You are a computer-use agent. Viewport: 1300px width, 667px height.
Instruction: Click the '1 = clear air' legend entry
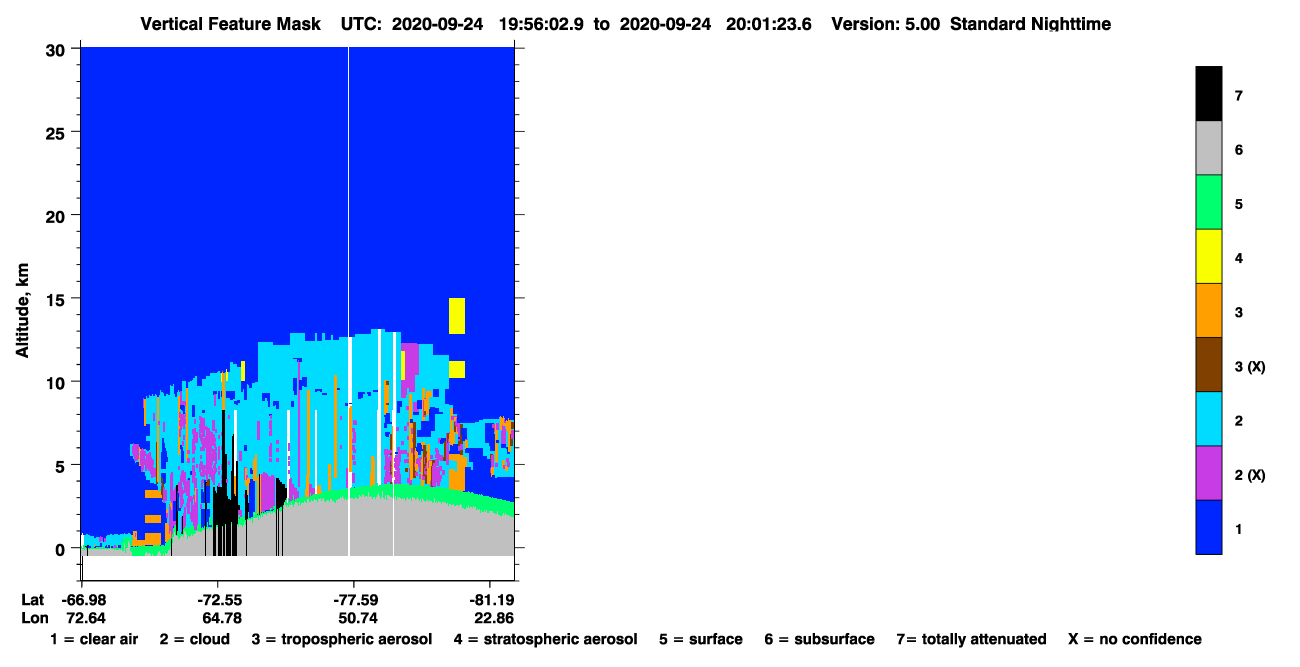[94, 639]
